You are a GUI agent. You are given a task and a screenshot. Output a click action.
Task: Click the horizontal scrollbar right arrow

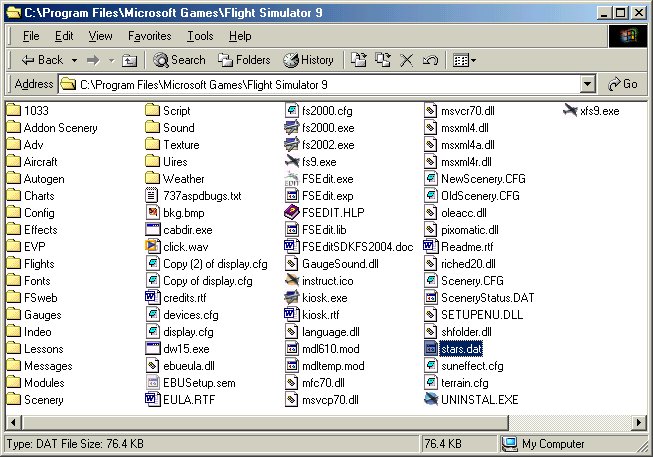(639, 422)
